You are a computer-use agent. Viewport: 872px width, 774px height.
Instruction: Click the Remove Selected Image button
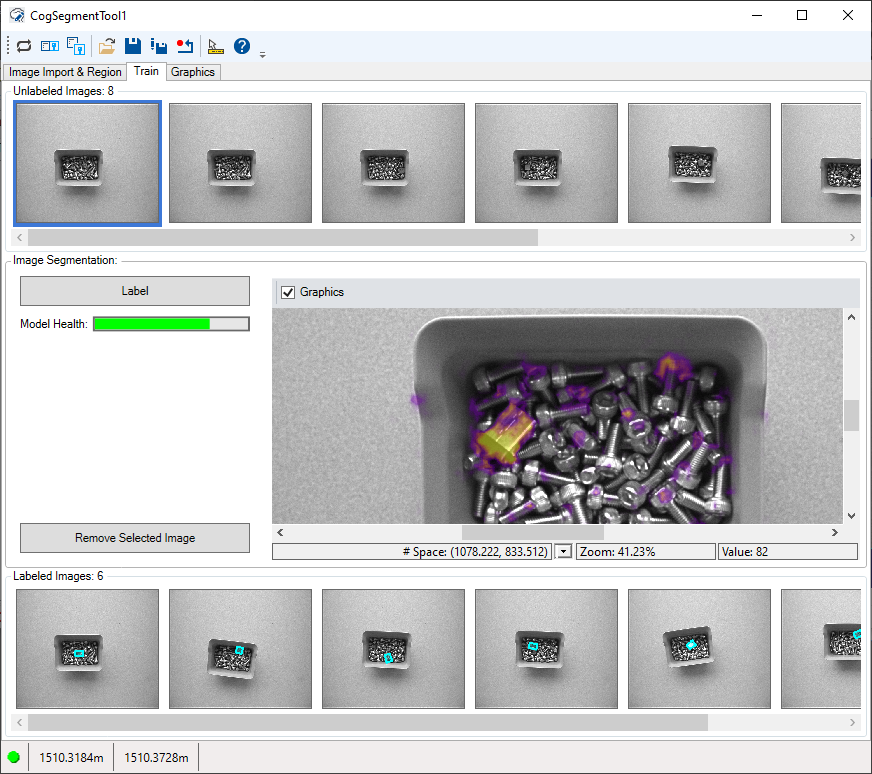tap(135, 538)
